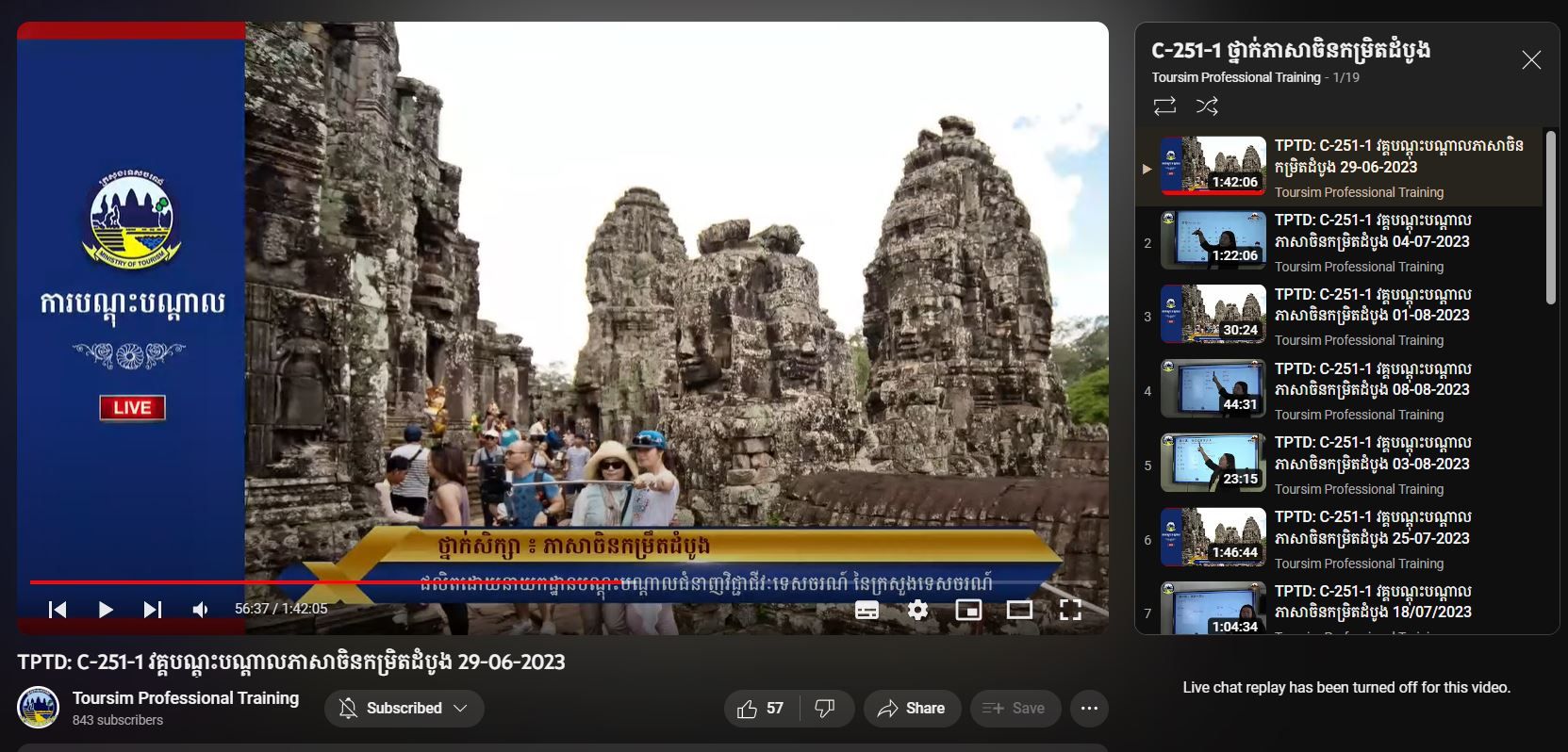Enter full screen mode
The image size is (1568, 752).
point(1070,611)
